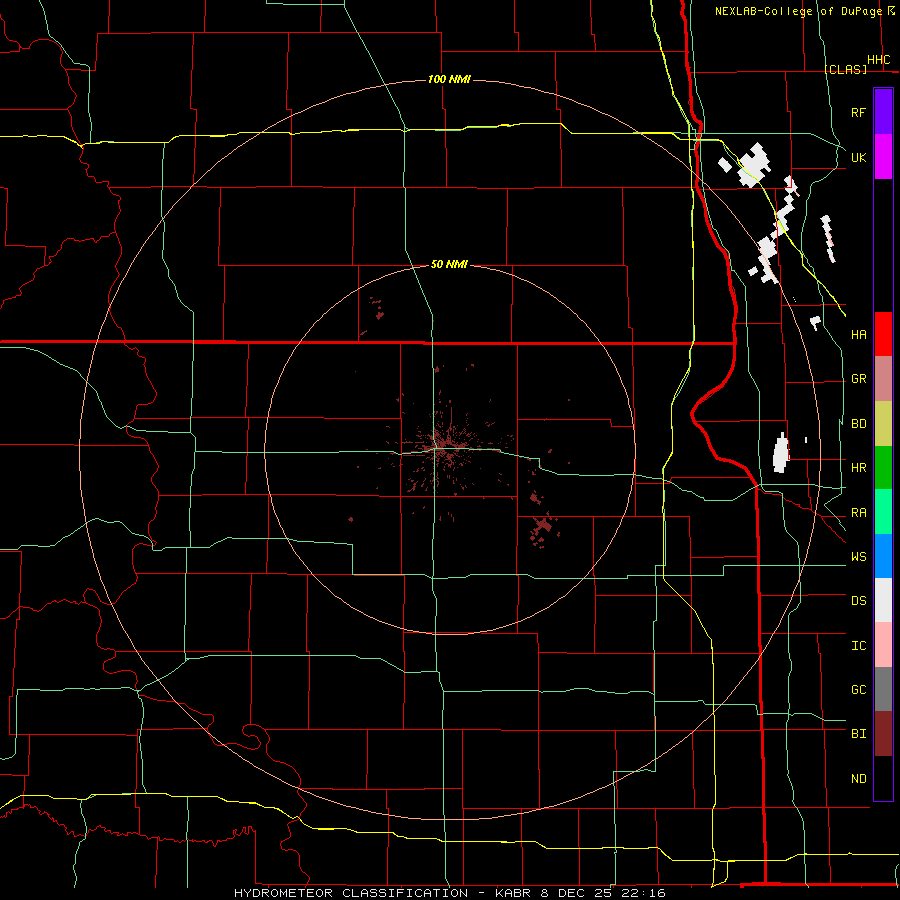Click the HR legend label
Image resolution: width=900 pixels, height=900 pixels.
coord(858,468)
